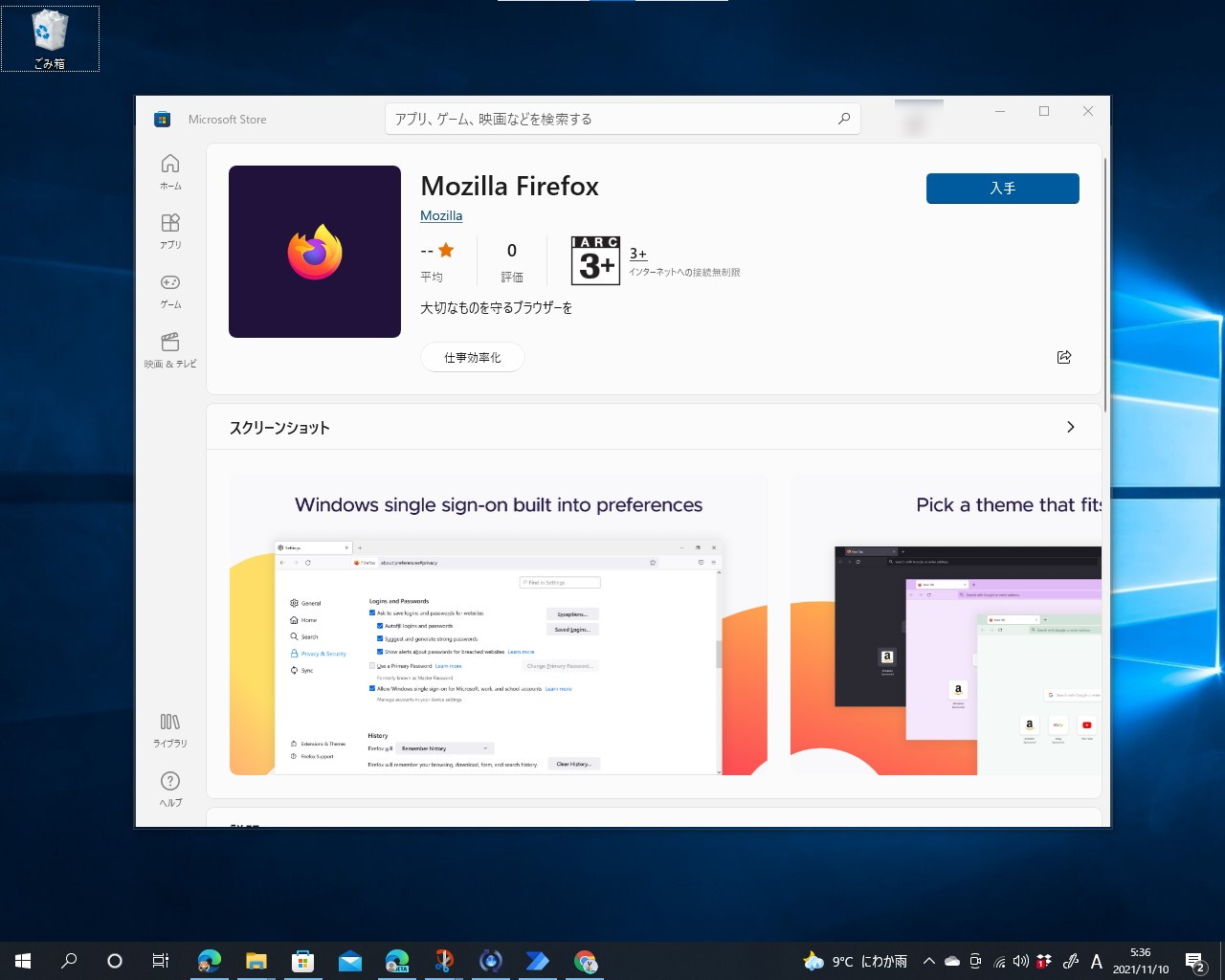Image resolution: width=1225 pixels, height=980 pixels.
Task: Click the search magnifier in the search bar
Action: [x=843, y=119]
